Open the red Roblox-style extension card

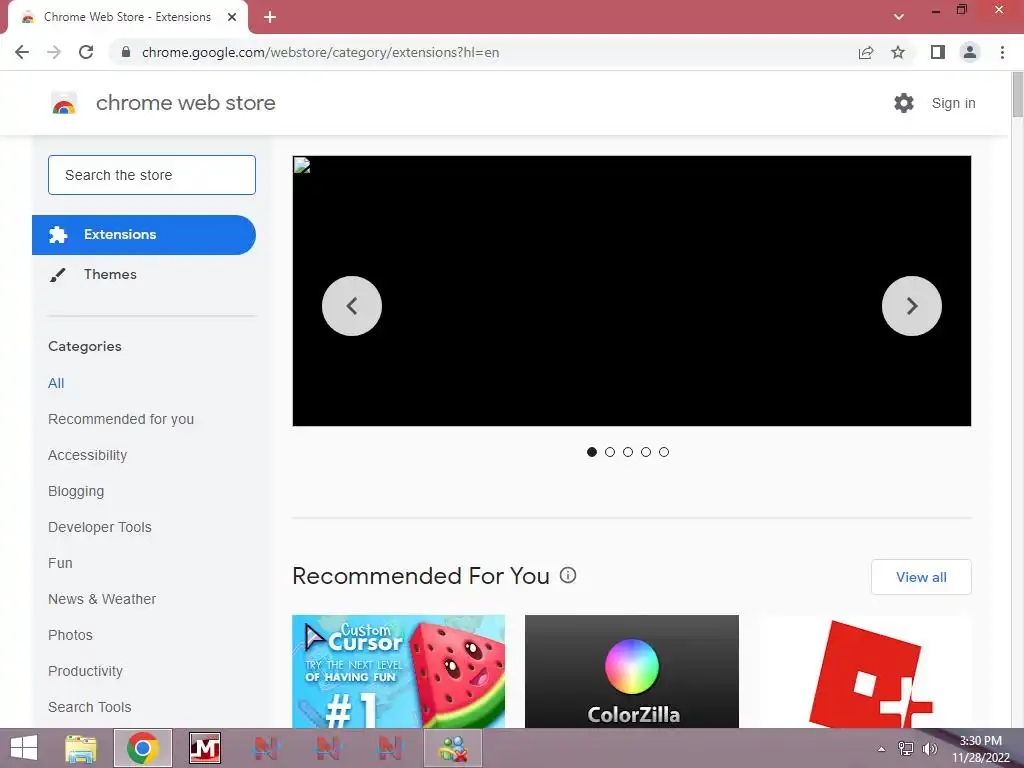[x=865, y=671]
